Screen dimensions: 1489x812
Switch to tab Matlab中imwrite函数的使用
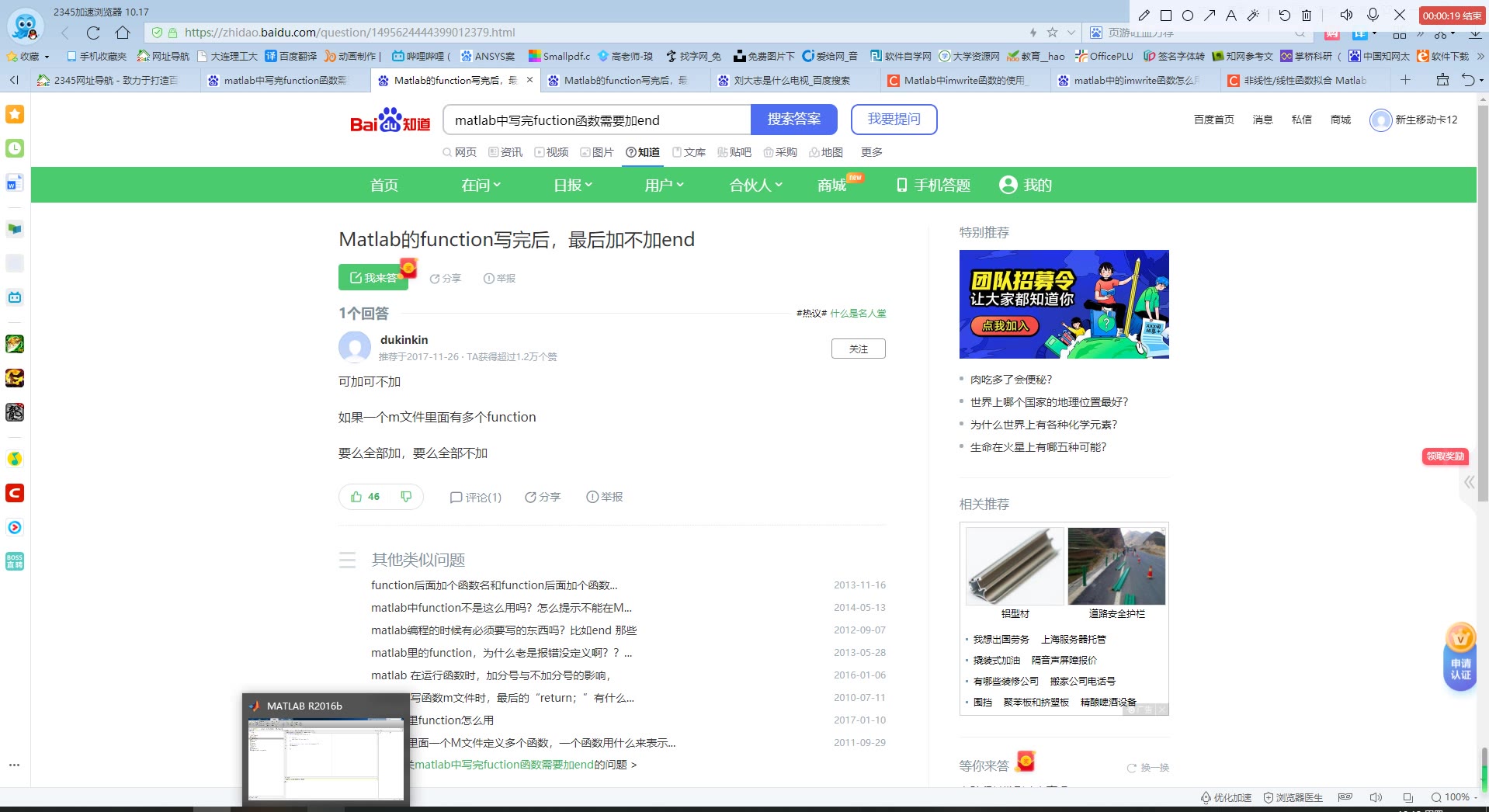(965, 80)
